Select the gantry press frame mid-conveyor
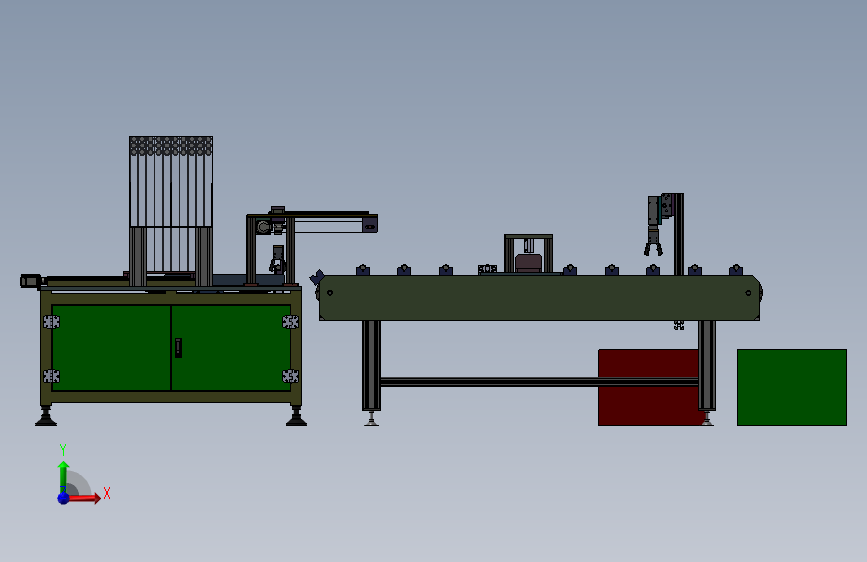Screen dimensions: 867x562 click(528, 254)
